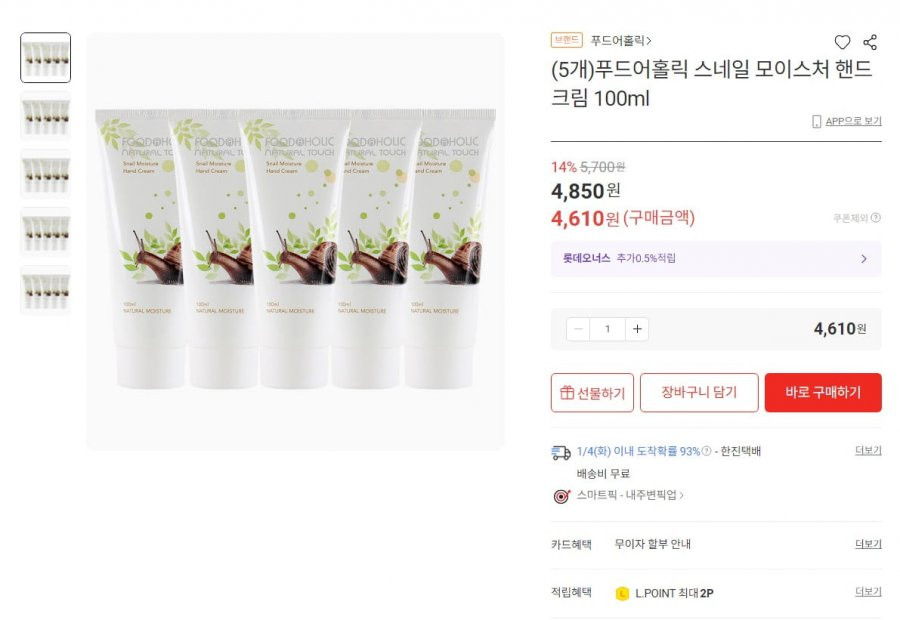Screen dimensions: 900x620
Task: Click the delivery truck icon
Action: pyautogui.click(x=561, y=453)
